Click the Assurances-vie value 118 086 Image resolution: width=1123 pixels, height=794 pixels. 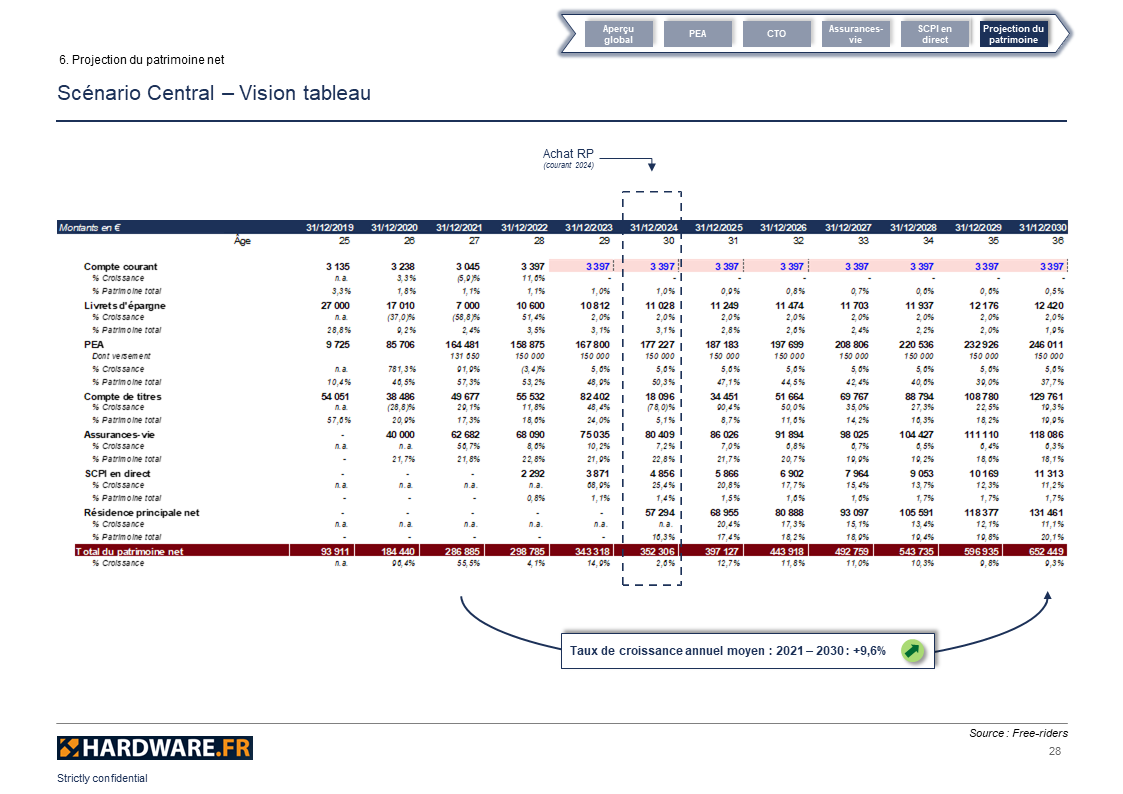(x=1046, y=435)
